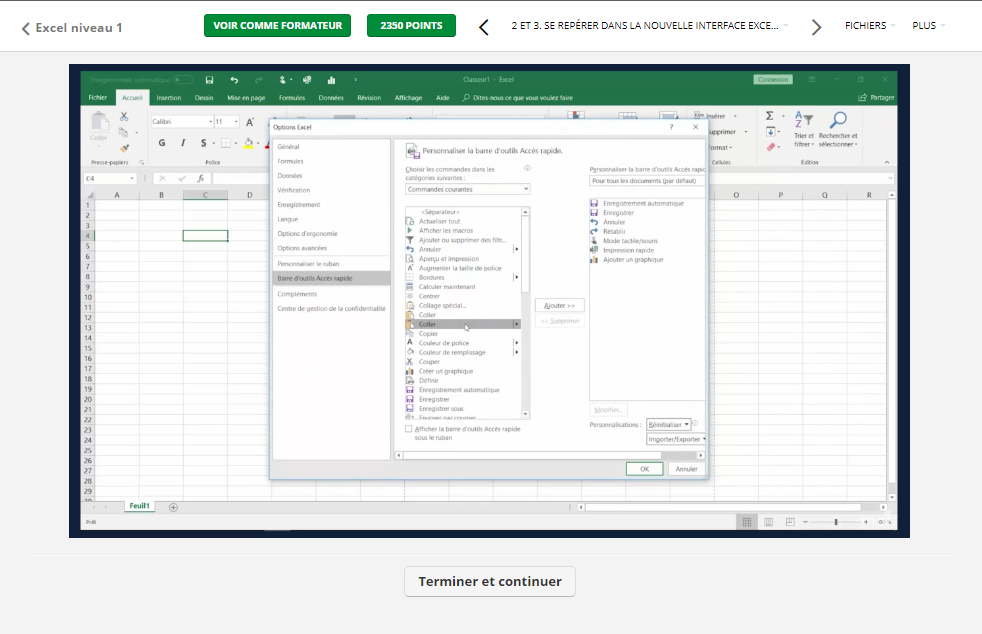Image resolution: width=982 pixels, height=634 pixels.
Task: Go back to Excel niveau 1
Action: pos(72,28)
